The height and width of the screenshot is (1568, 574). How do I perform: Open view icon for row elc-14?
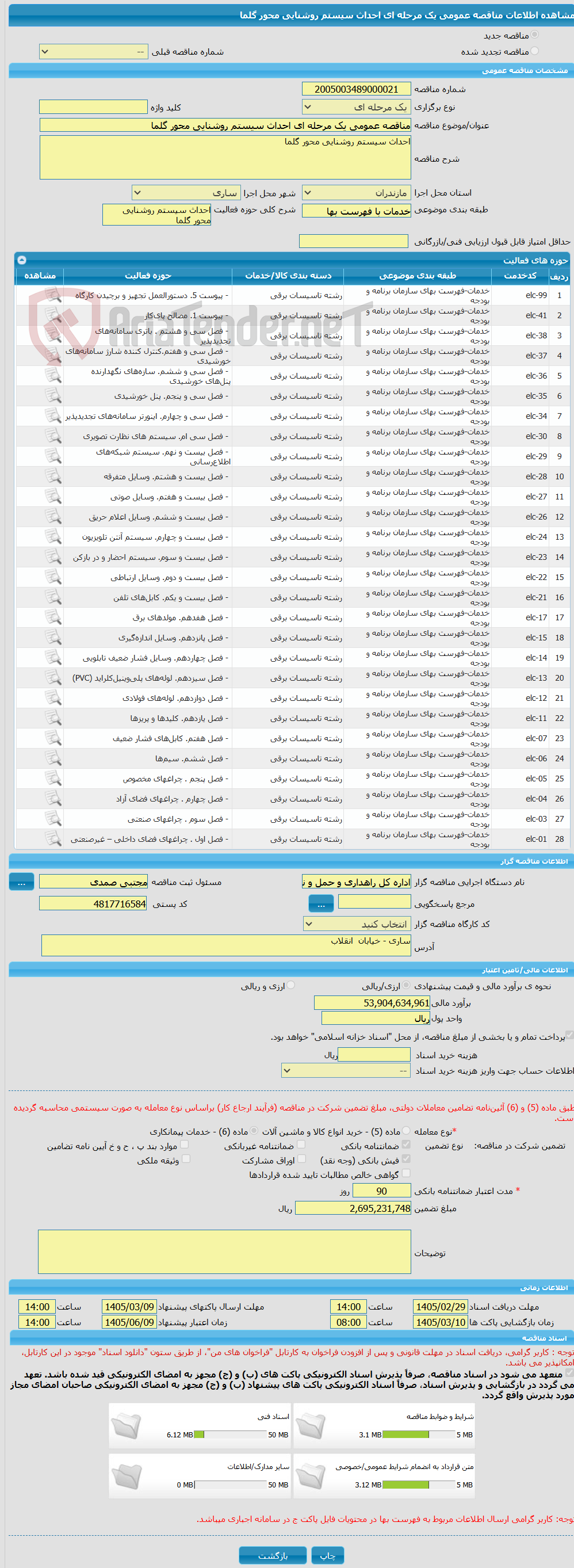pos(53,657)
